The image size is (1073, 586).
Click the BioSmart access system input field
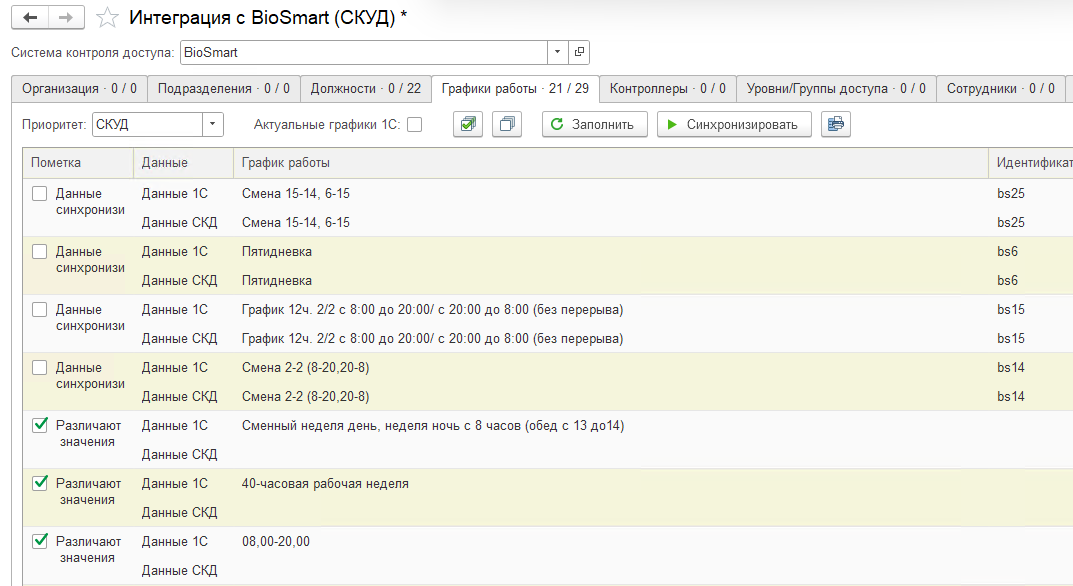click(x=363, y=52)
